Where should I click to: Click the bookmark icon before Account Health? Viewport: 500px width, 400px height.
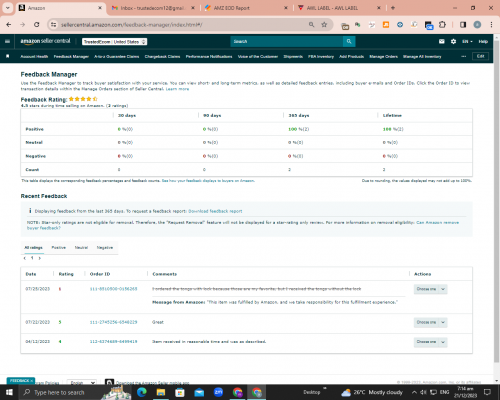pyautogui.click(x=8, y=56)
